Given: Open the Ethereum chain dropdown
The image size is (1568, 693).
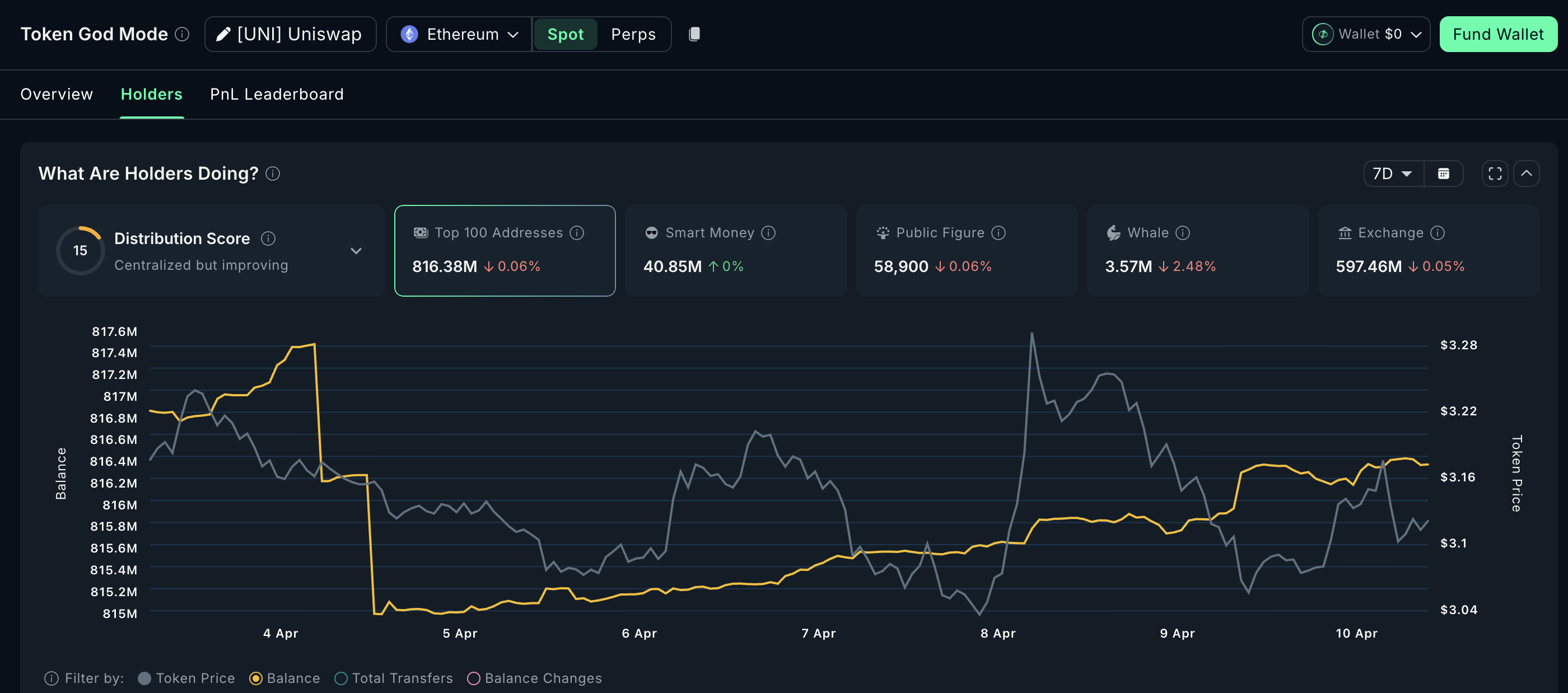Looking at the screenshot, I should pyautogui.click(x=460, y=34).
